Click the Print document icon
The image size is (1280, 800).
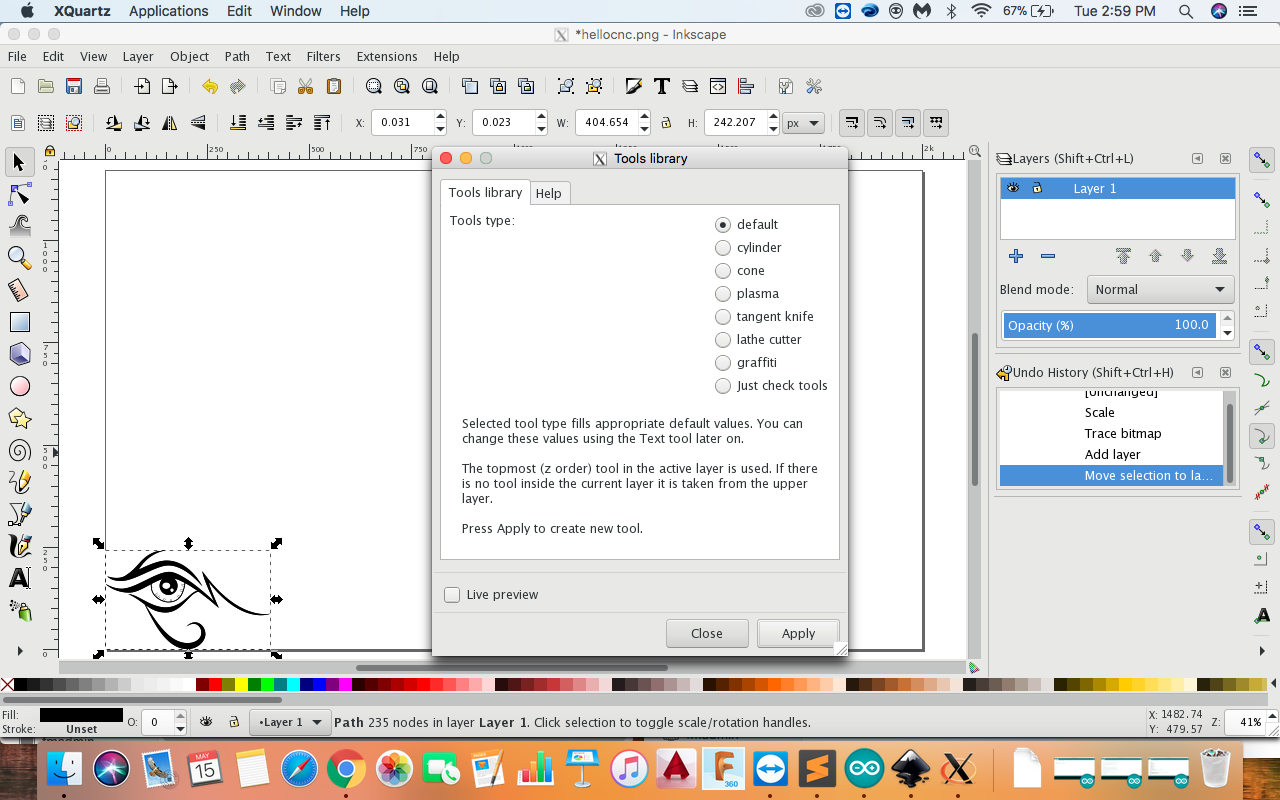click(102, 86)
